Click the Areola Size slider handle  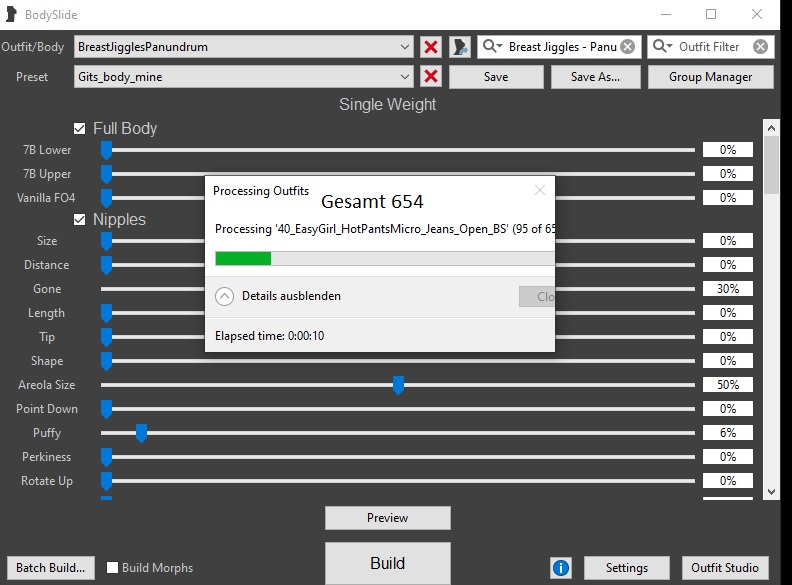pyautogui.click(x=398, y=385)
